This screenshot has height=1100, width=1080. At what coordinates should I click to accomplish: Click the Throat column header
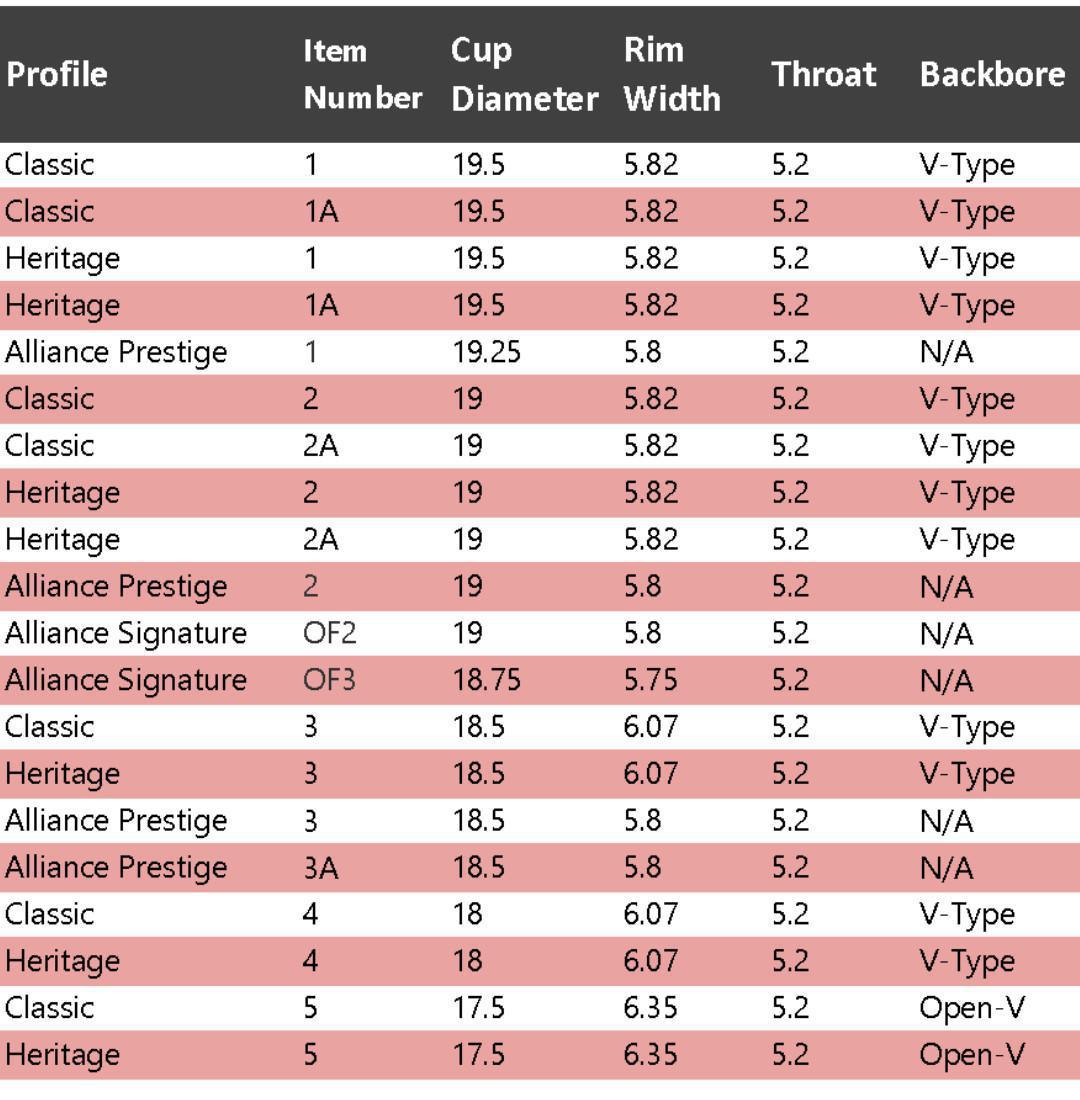pos(823,74)
